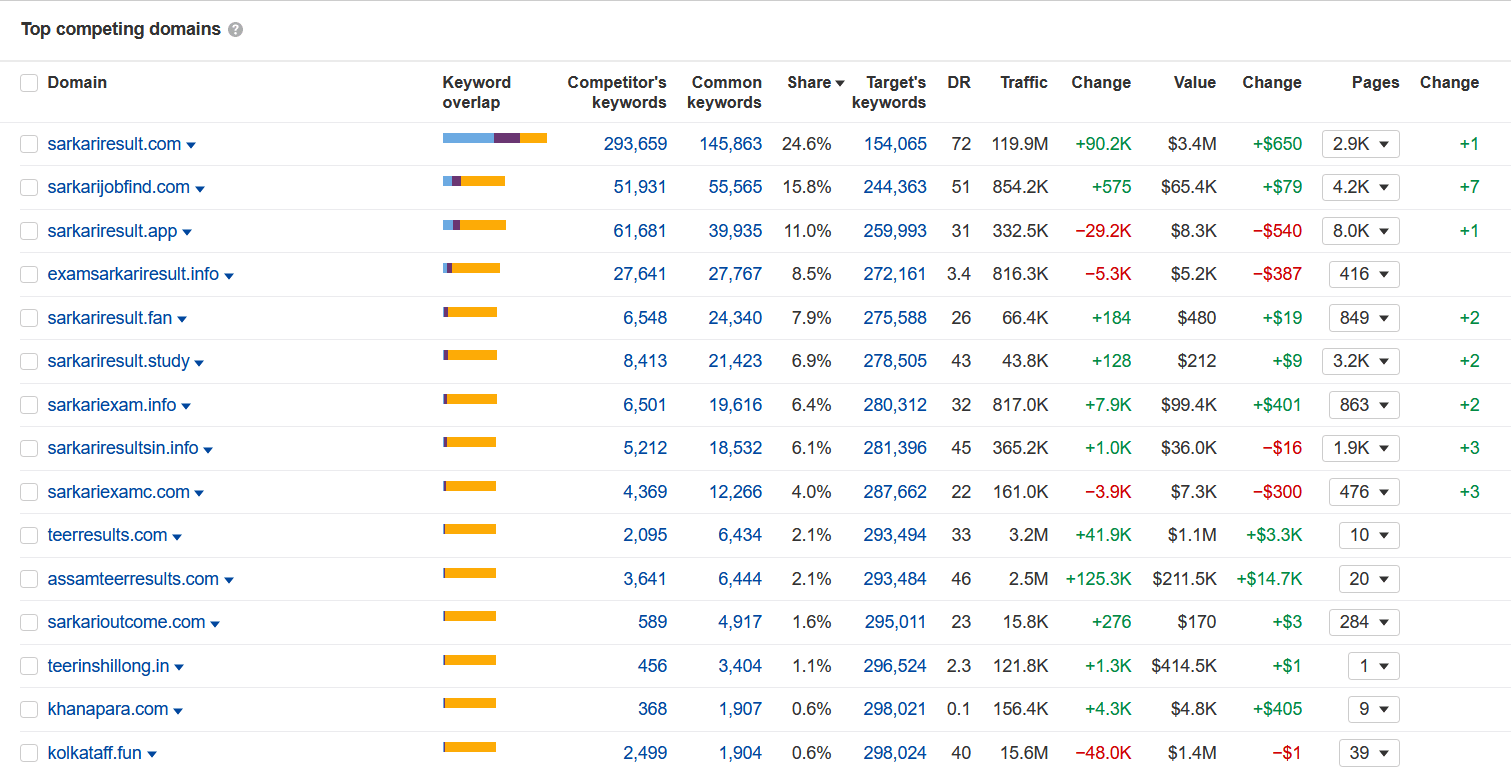This screenshot has height=773, width=1511.
Task: Check the box for sarkariresult.app row
Action: click(29, 231)
